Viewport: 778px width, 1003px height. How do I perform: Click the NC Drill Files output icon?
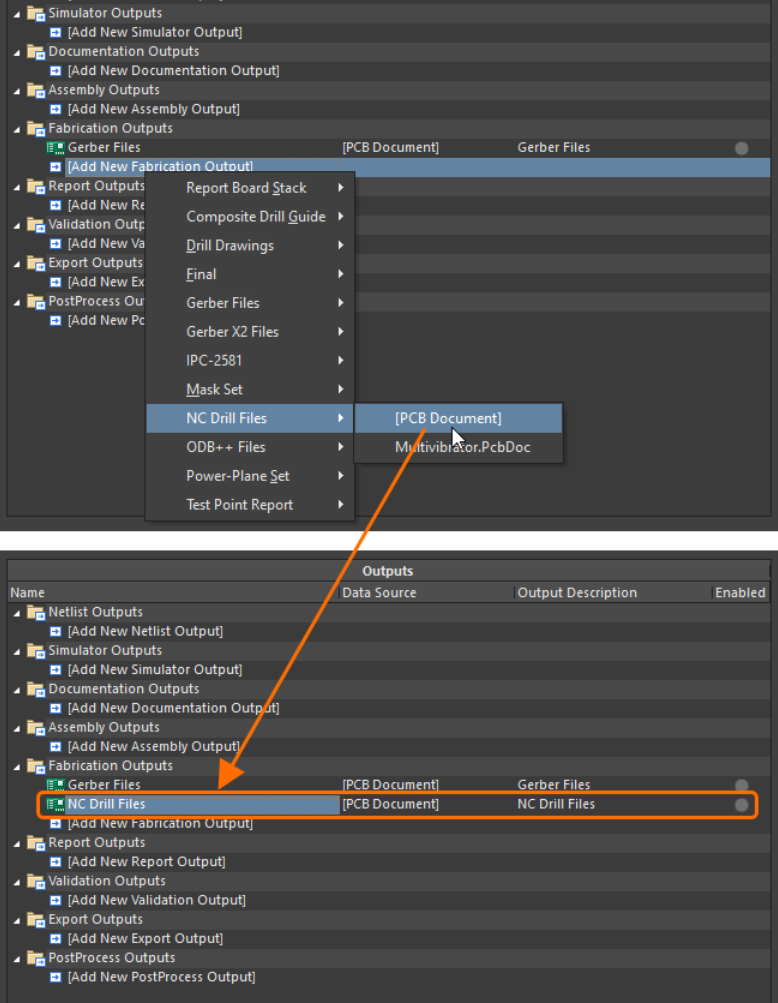click(x=56, y=804)
